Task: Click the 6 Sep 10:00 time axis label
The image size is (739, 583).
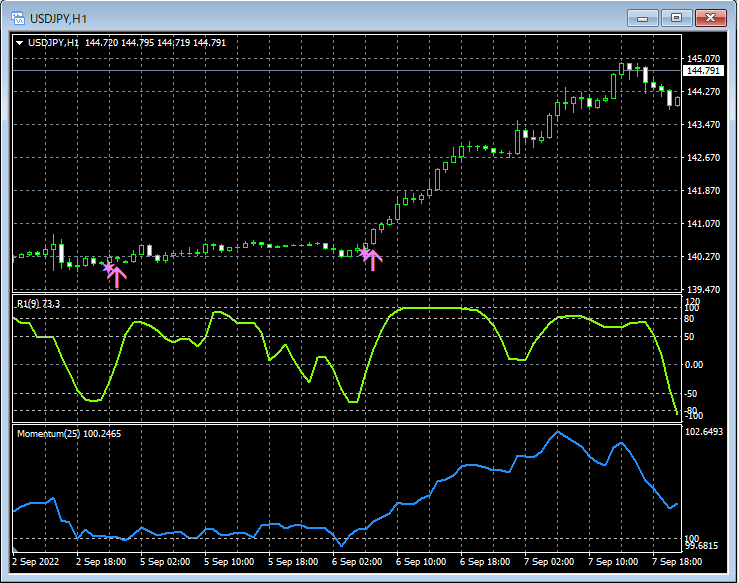Action: pos(420,562)
